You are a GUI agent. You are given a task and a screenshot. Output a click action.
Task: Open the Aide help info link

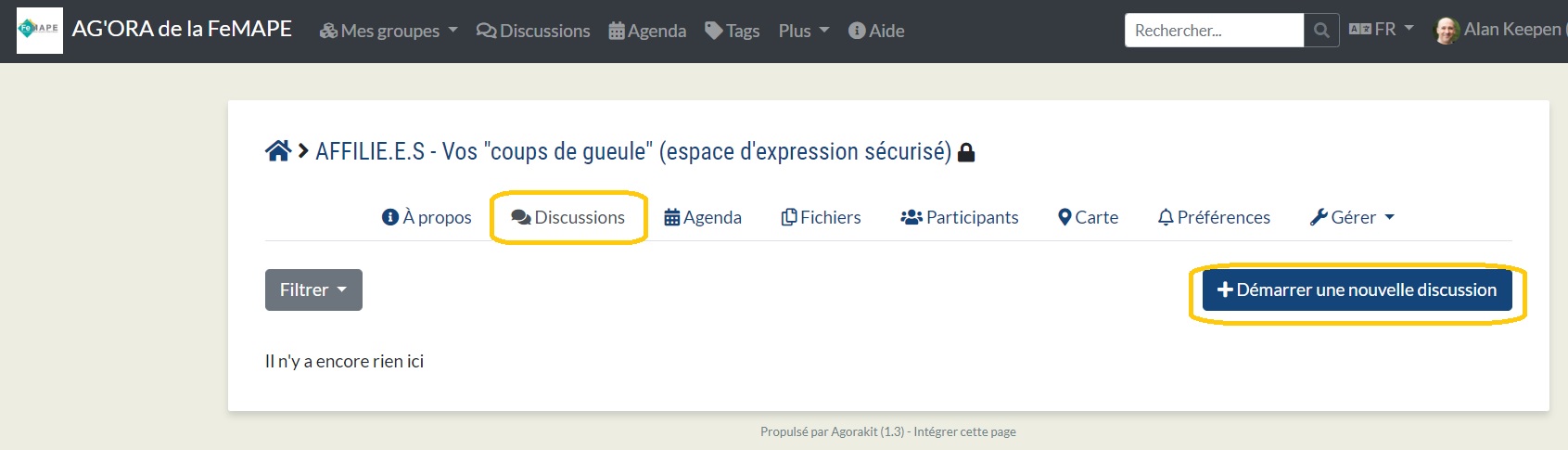[x=876, y=31]
